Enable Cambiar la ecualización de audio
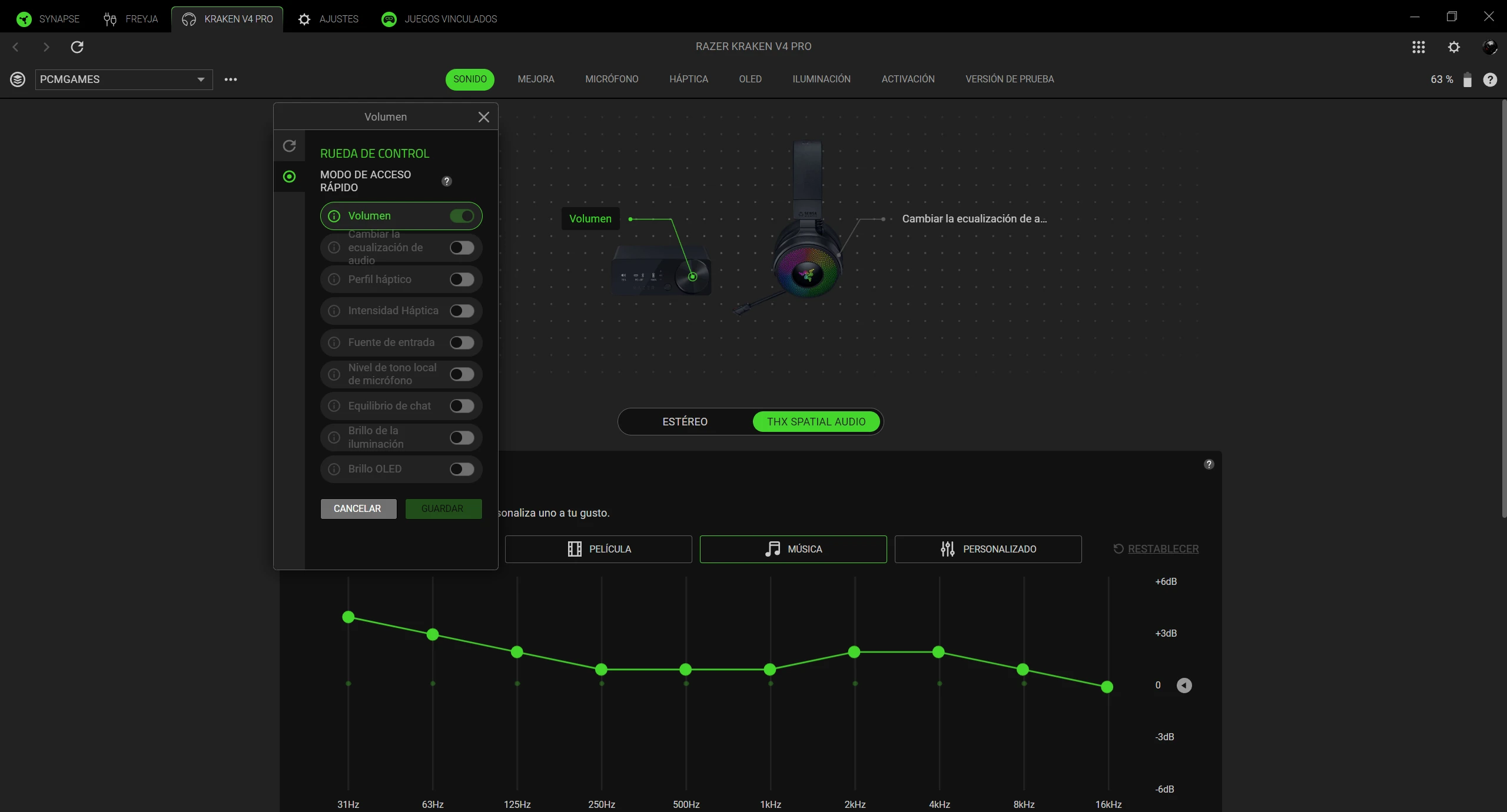 click(462, 248)
